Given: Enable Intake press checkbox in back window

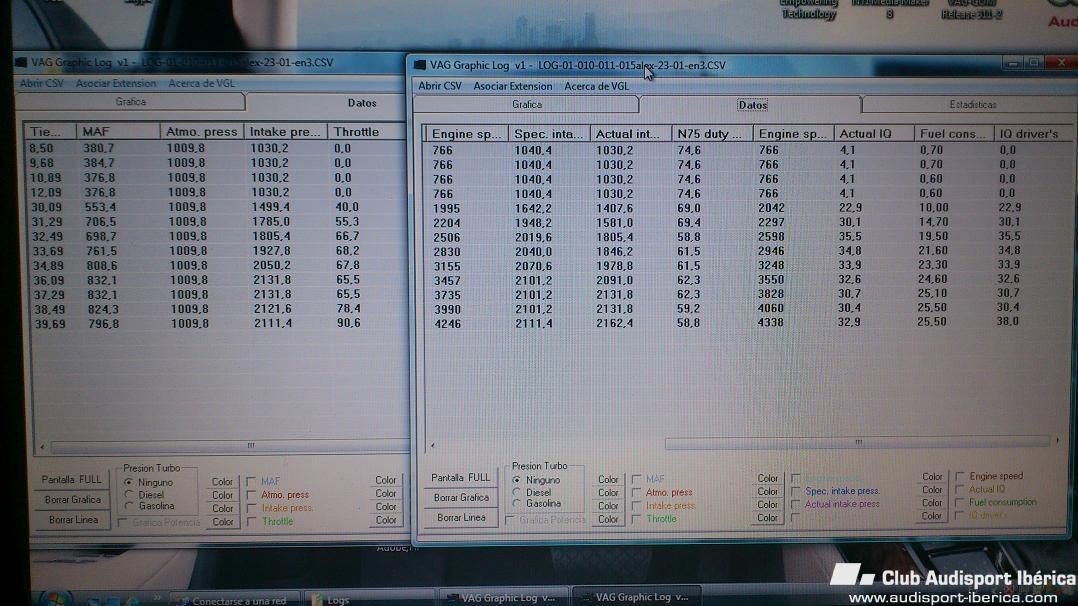Looking at the screenshot, I should (x=251, y=508).
